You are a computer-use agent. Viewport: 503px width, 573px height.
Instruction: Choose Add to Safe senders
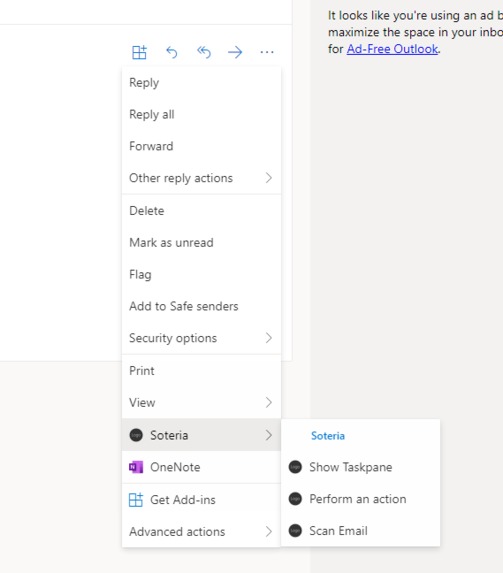201,306
